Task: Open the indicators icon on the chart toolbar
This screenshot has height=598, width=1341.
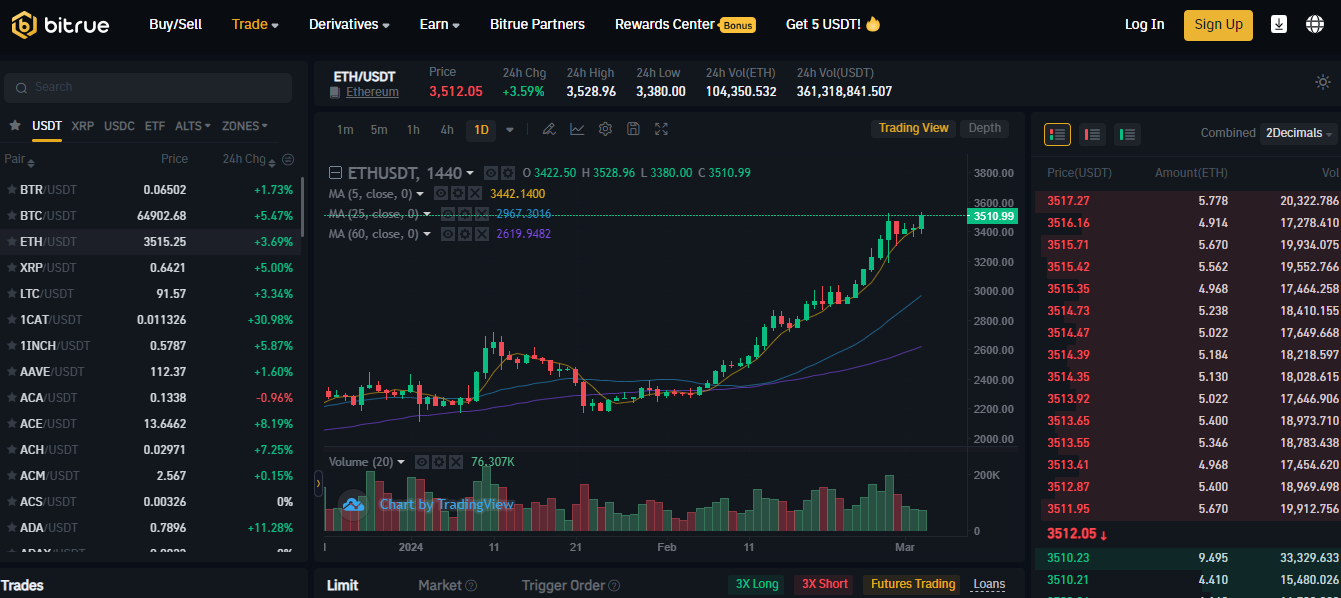Action: 576,129
